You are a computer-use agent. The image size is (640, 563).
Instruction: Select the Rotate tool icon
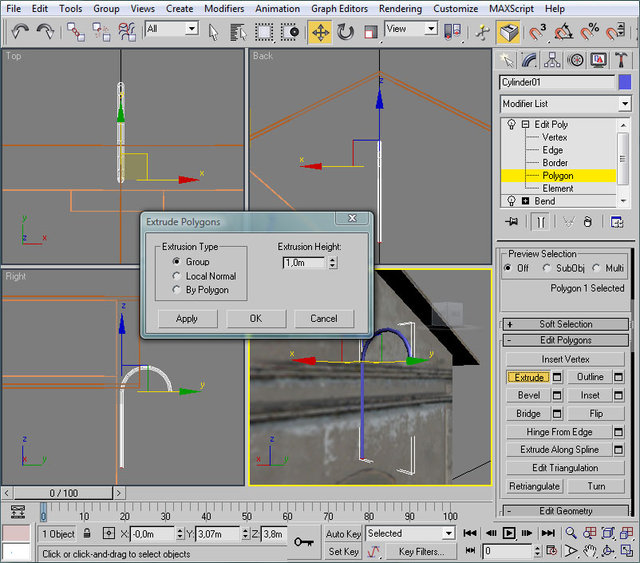pyautogui.click(x=345, y=31)
